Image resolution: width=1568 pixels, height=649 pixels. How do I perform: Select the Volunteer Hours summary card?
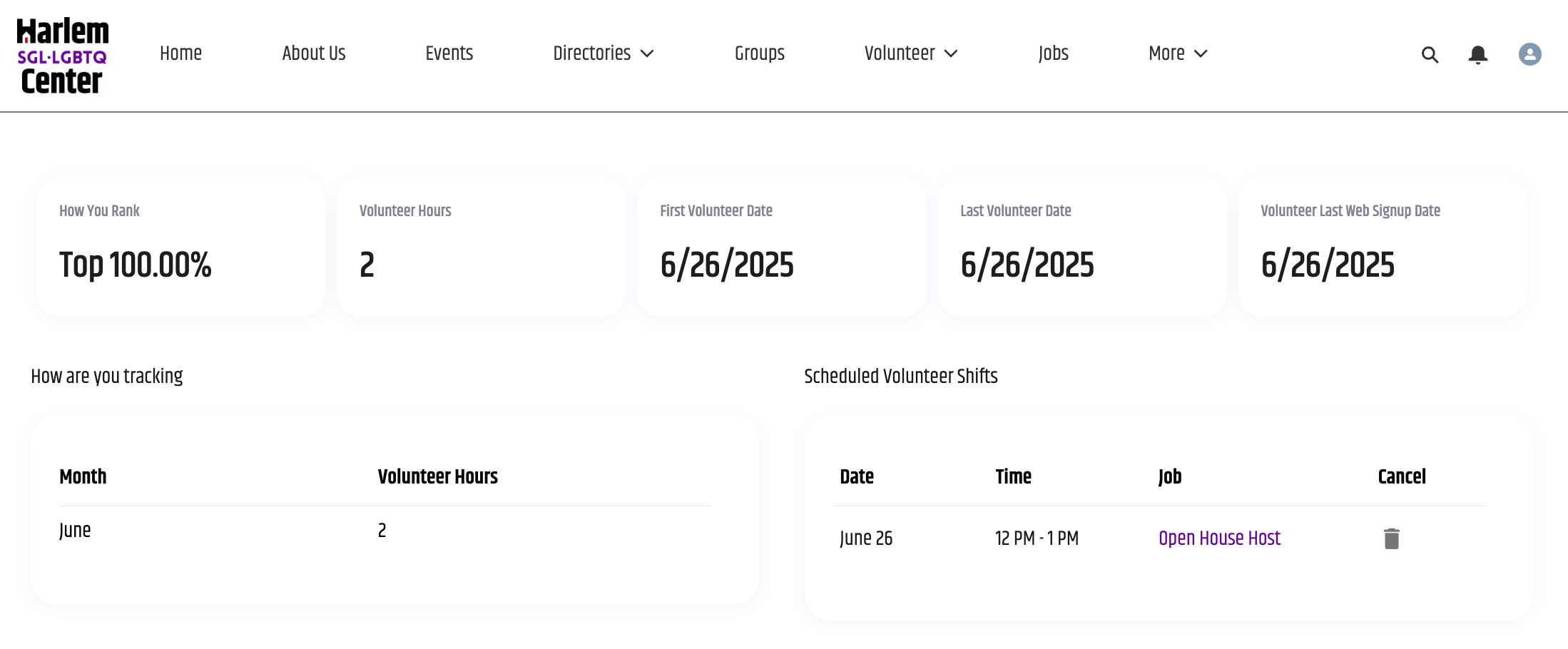tap(481, 247)
